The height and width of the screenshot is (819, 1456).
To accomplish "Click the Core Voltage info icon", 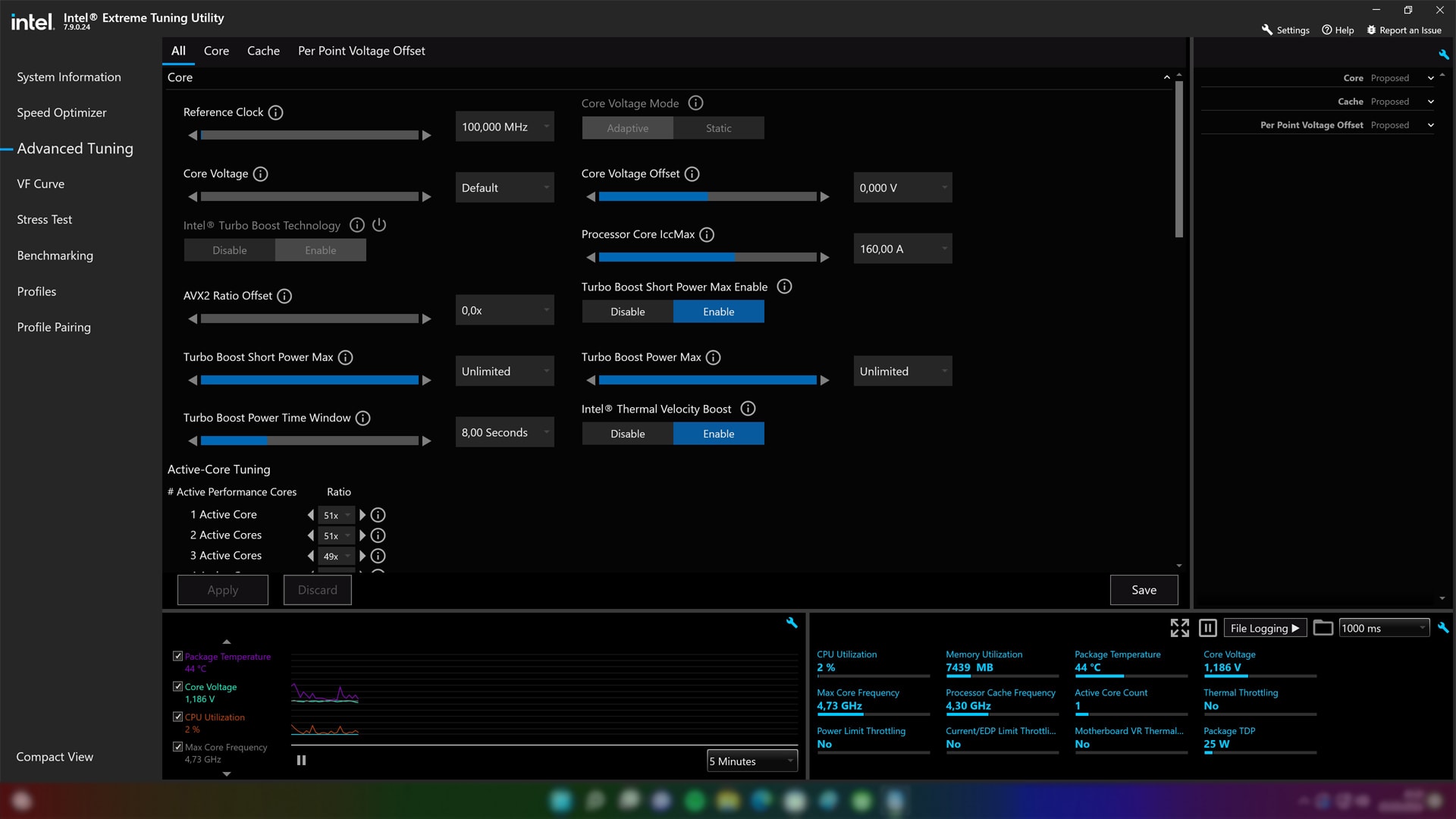I will 261,174.
